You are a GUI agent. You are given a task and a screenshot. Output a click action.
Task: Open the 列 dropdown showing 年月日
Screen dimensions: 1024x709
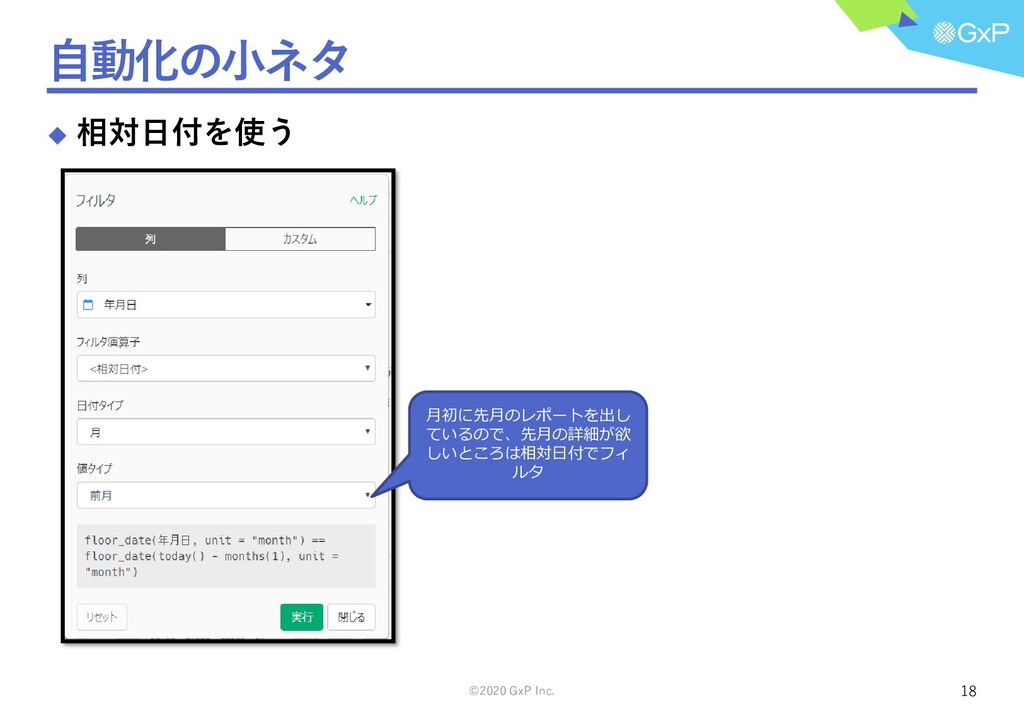click(226, 305)
